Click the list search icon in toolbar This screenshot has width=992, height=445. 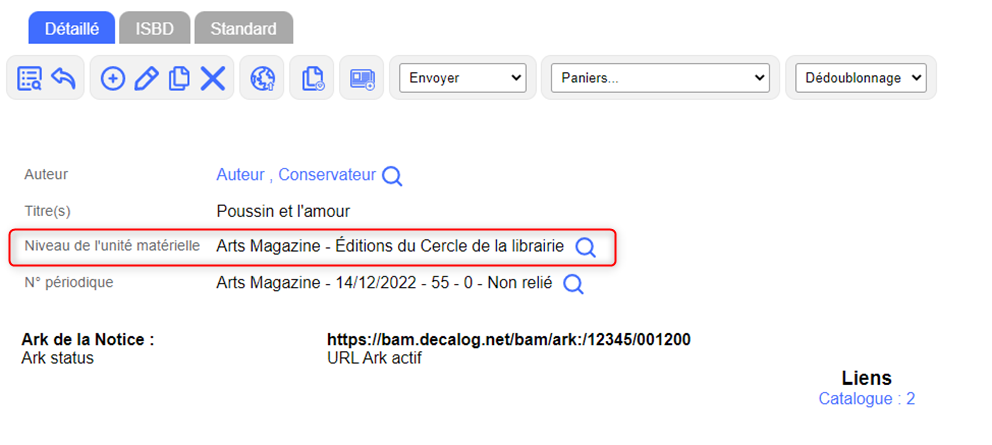click(x=29, y=78)
